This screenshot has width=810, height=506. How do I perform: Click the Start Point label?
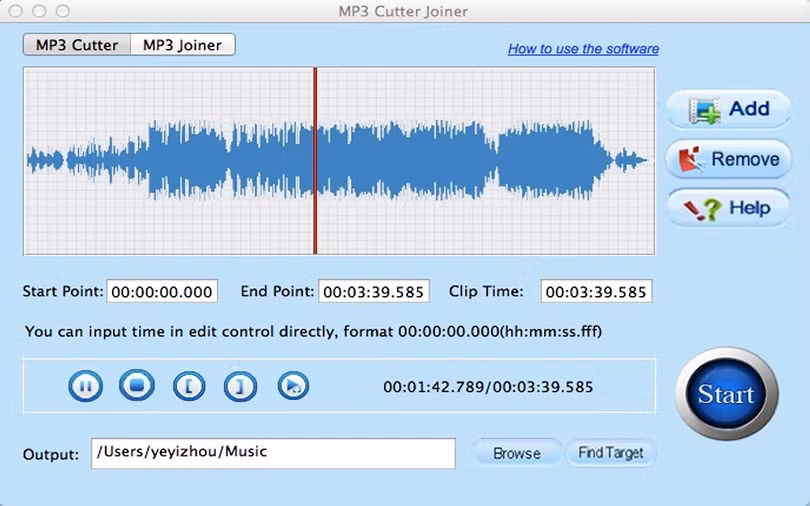pos(63,292)
